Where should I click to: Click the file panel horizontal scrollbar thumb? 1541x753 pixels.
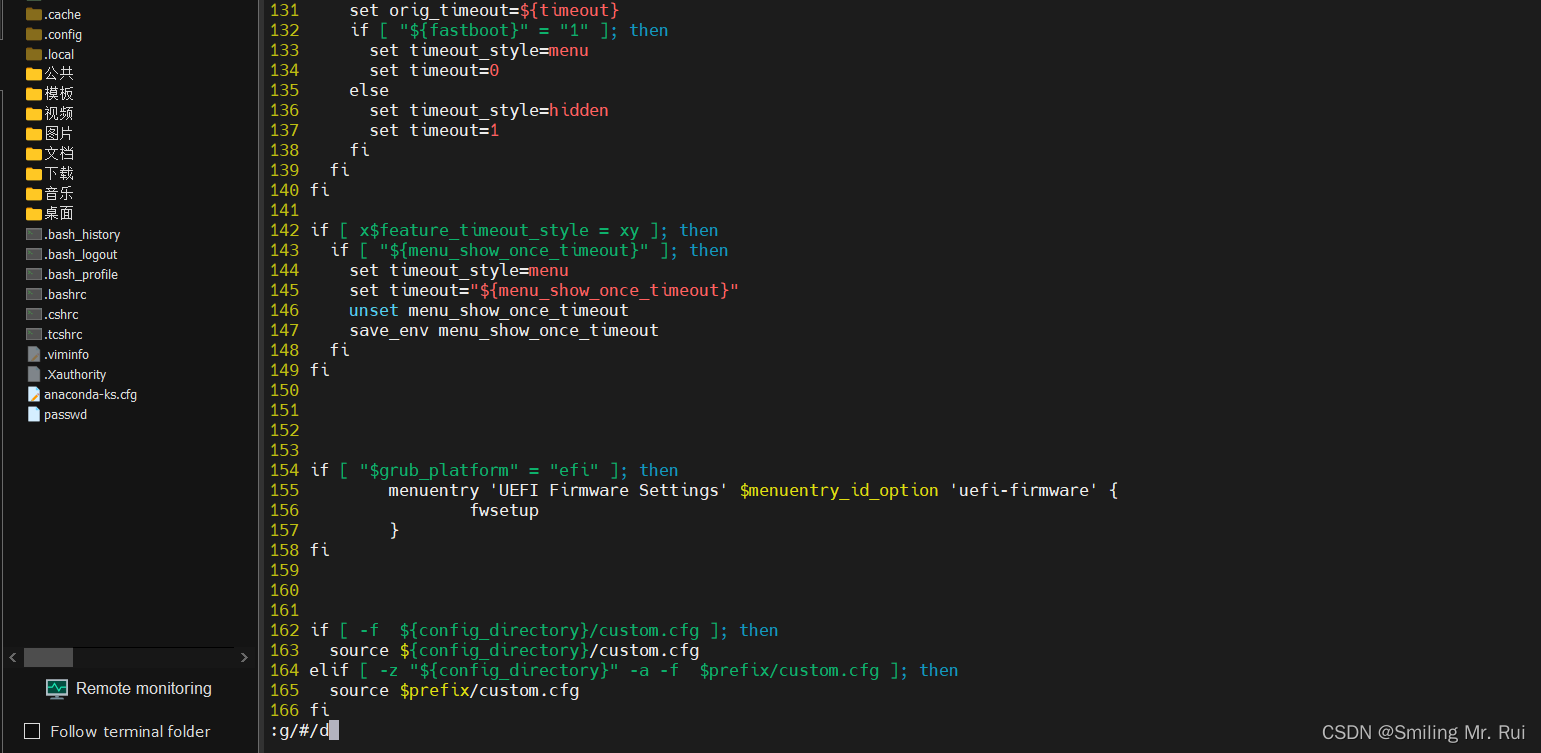48,658
